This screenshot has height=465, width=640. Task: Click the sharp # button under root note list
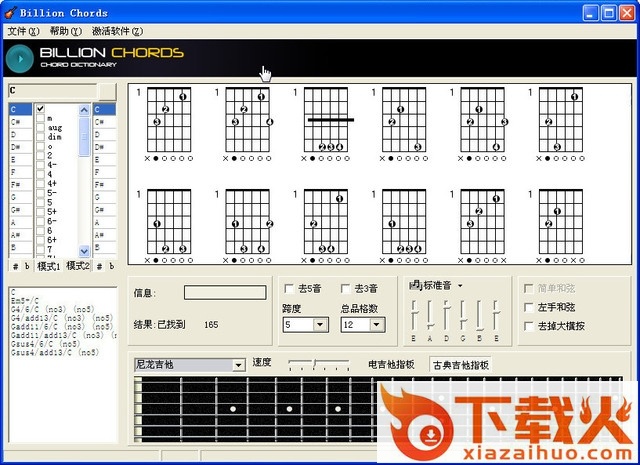point(16,267)
